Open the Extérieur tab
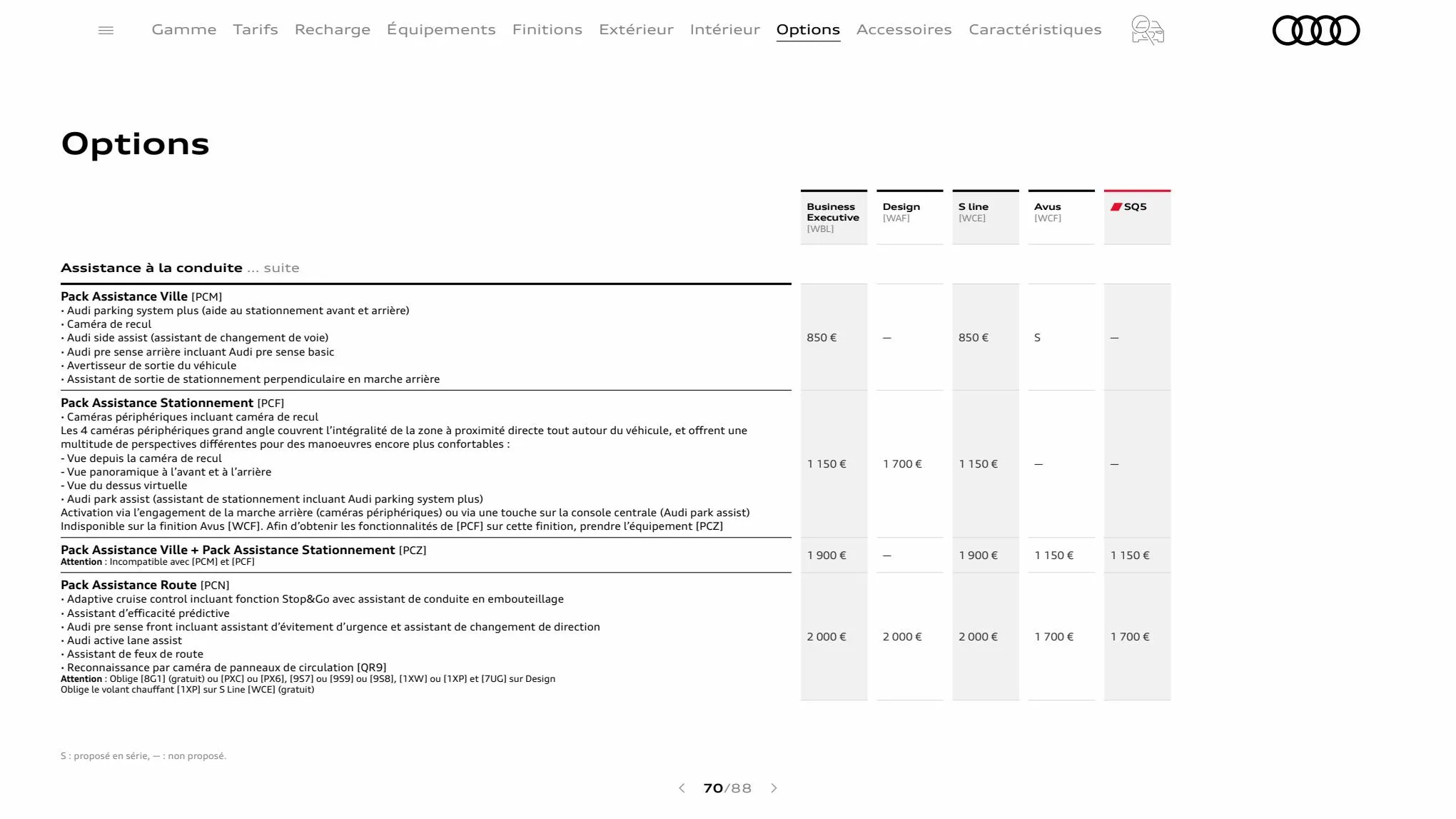Viewport: 1456px width, 819px height. pos(636,29)
